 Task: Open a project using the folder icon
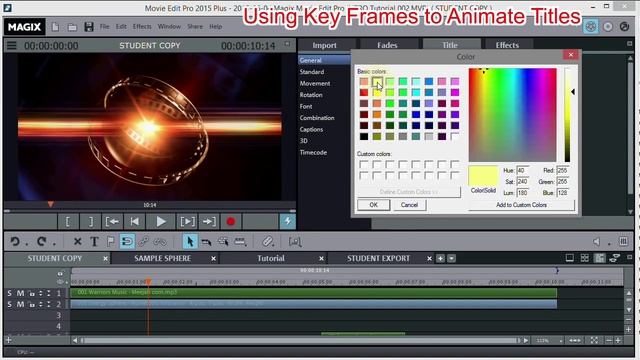point(72,27)
